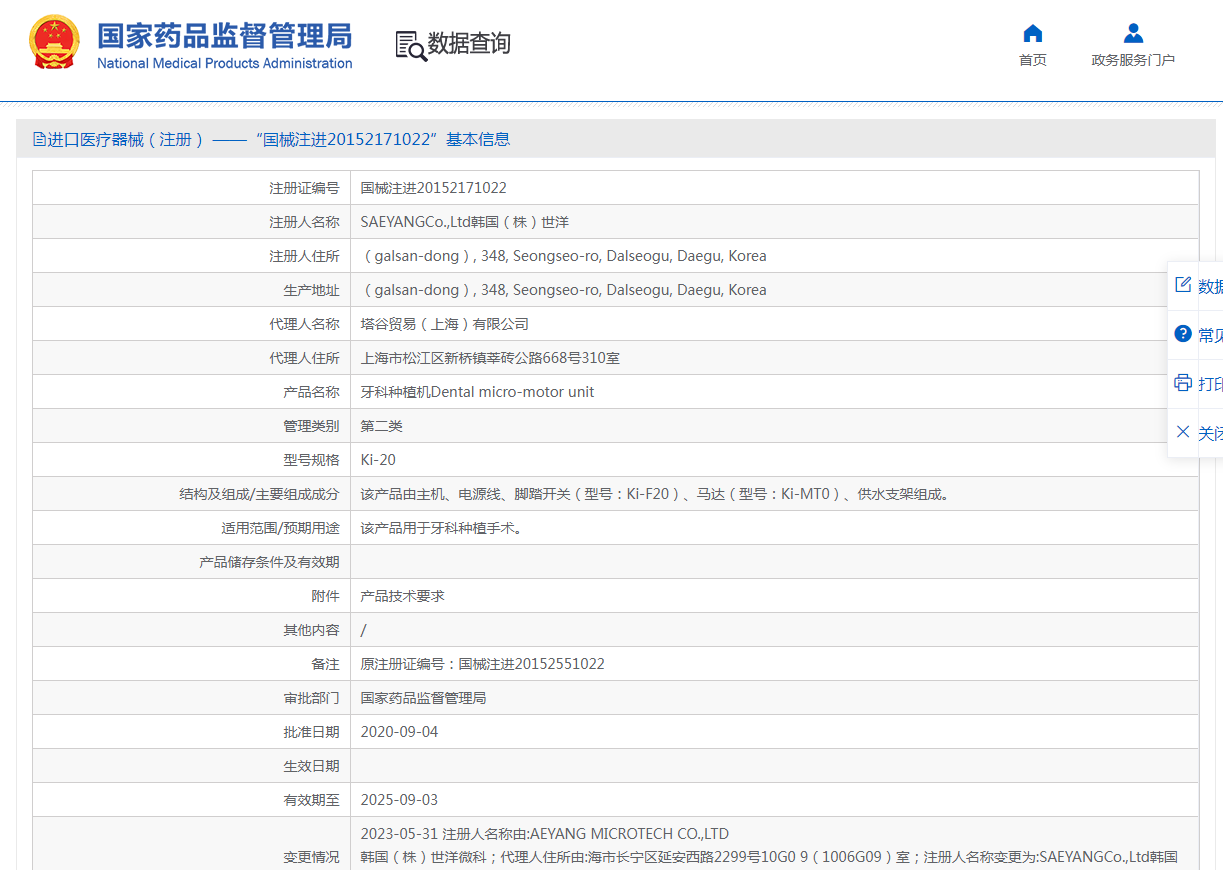This screenshot has height=870, width=1223.
Task: Click the national emblem logo
Action: tap(54, 42)
